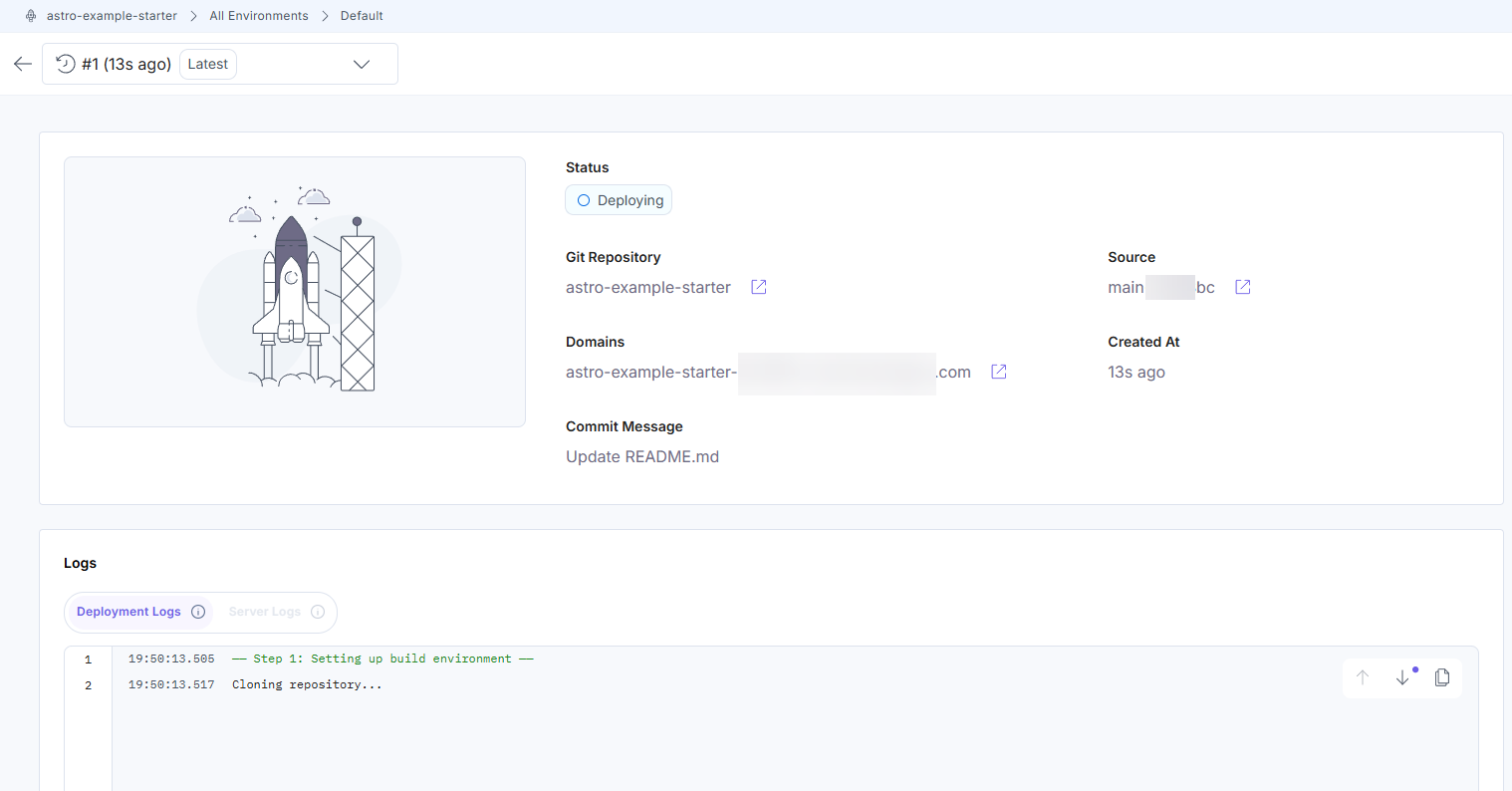Image resolution: width=1512 pixels, height=791 pixels.
Task: Click log timestamp 19:50:13.505
Action: (x=171, y=659)
